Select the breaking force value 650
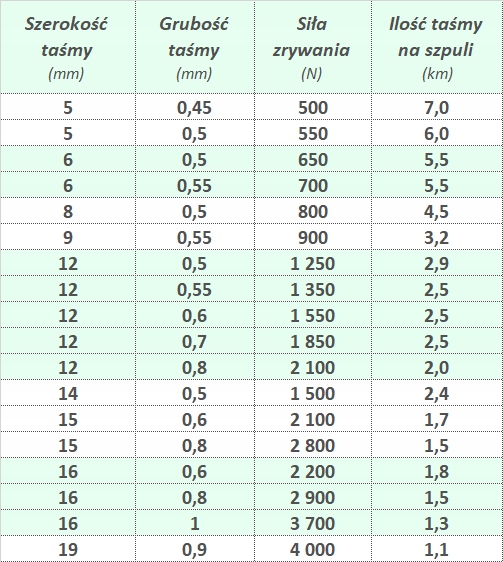Viewport: 503px width, 562px height. pos(313,159)
